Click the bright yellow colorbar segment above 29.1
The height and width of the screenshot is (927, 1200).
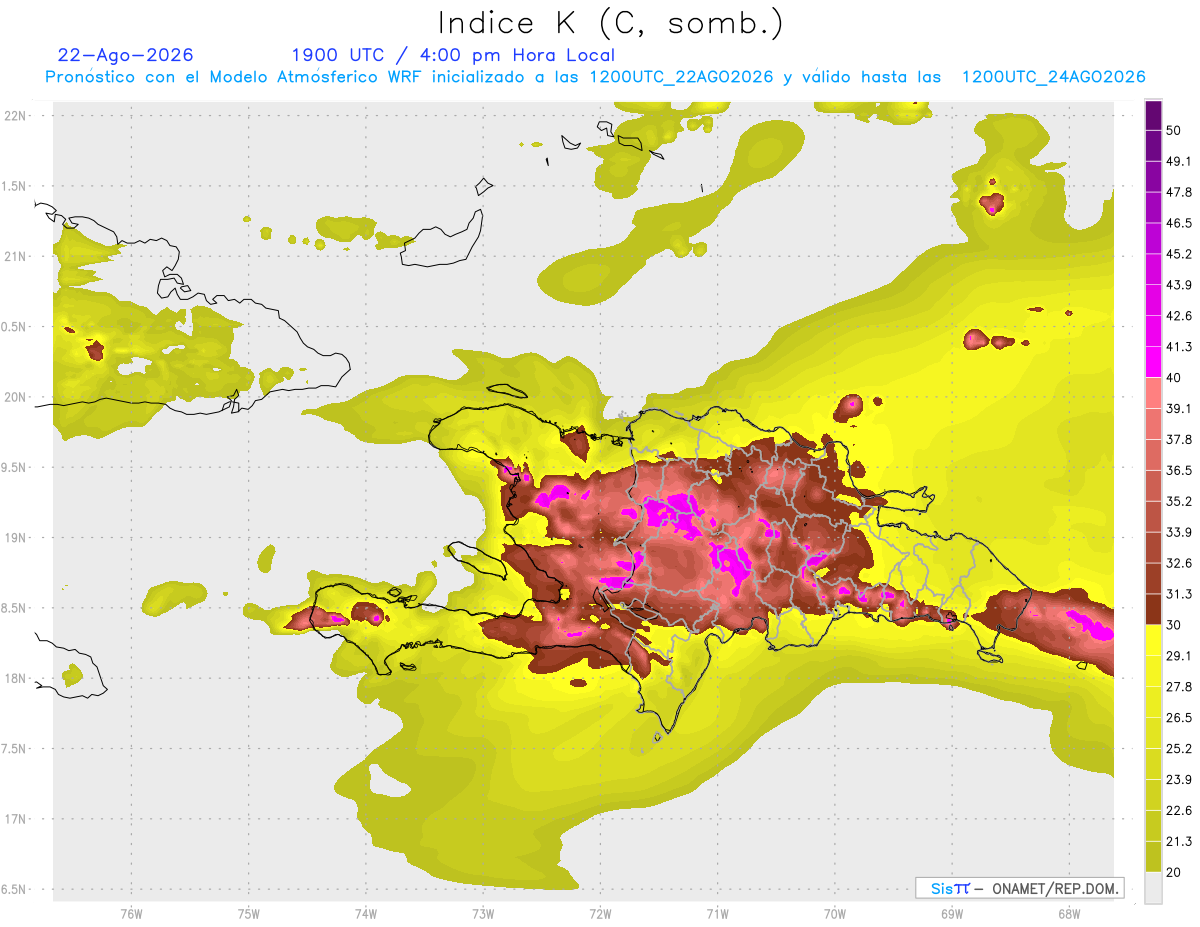pos(1153,640)
